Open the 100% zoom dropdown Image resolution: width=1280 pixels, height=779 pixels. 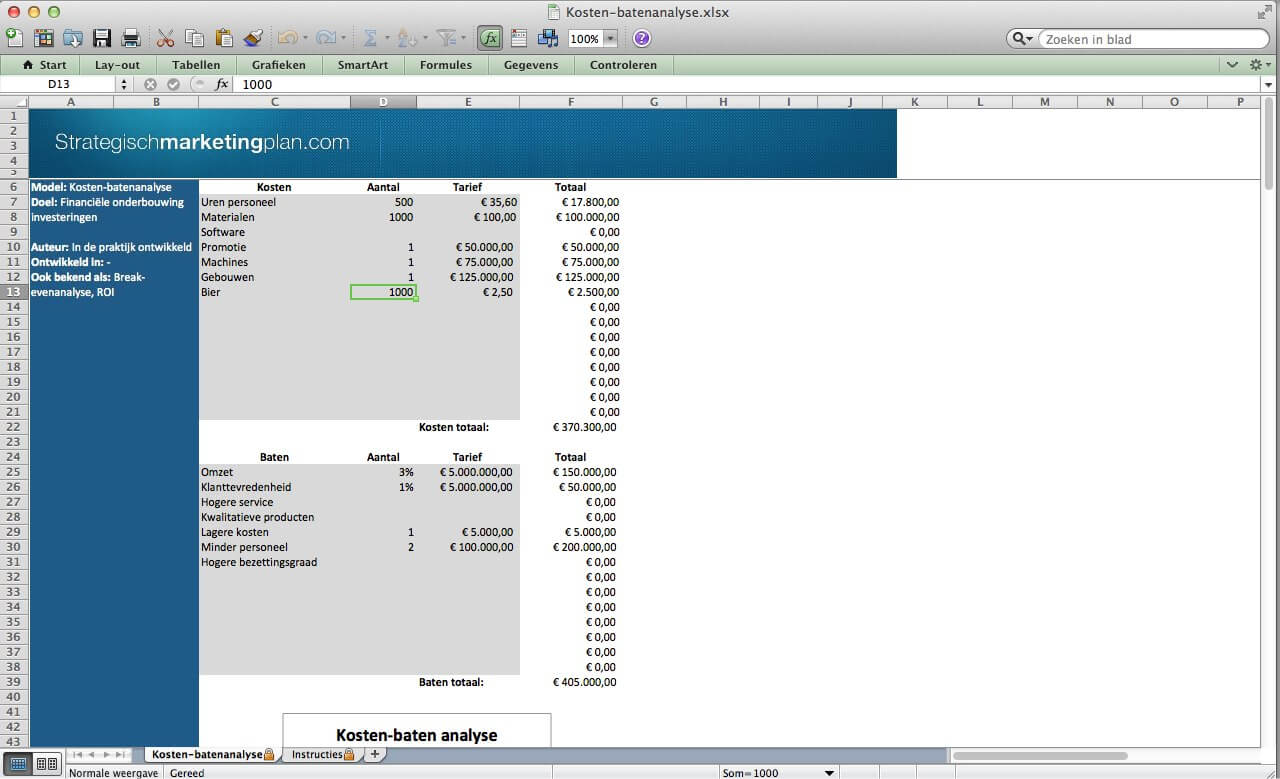[610, 39]
